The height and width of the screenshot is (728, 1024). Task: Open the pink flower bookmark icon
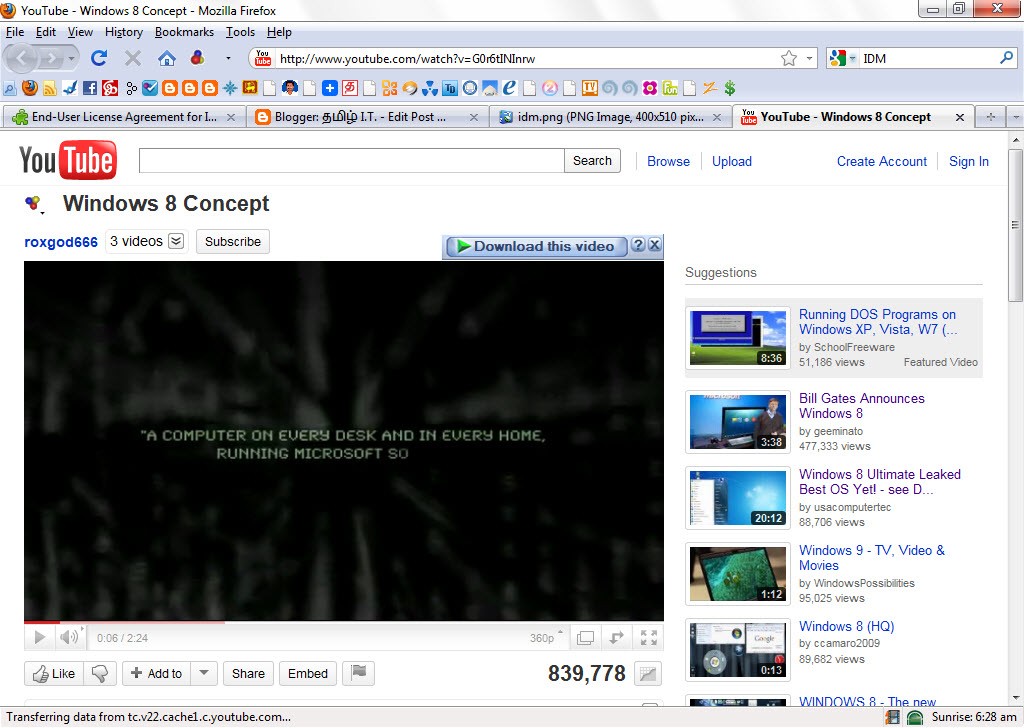pyautogui.click(x=650, y=88)
